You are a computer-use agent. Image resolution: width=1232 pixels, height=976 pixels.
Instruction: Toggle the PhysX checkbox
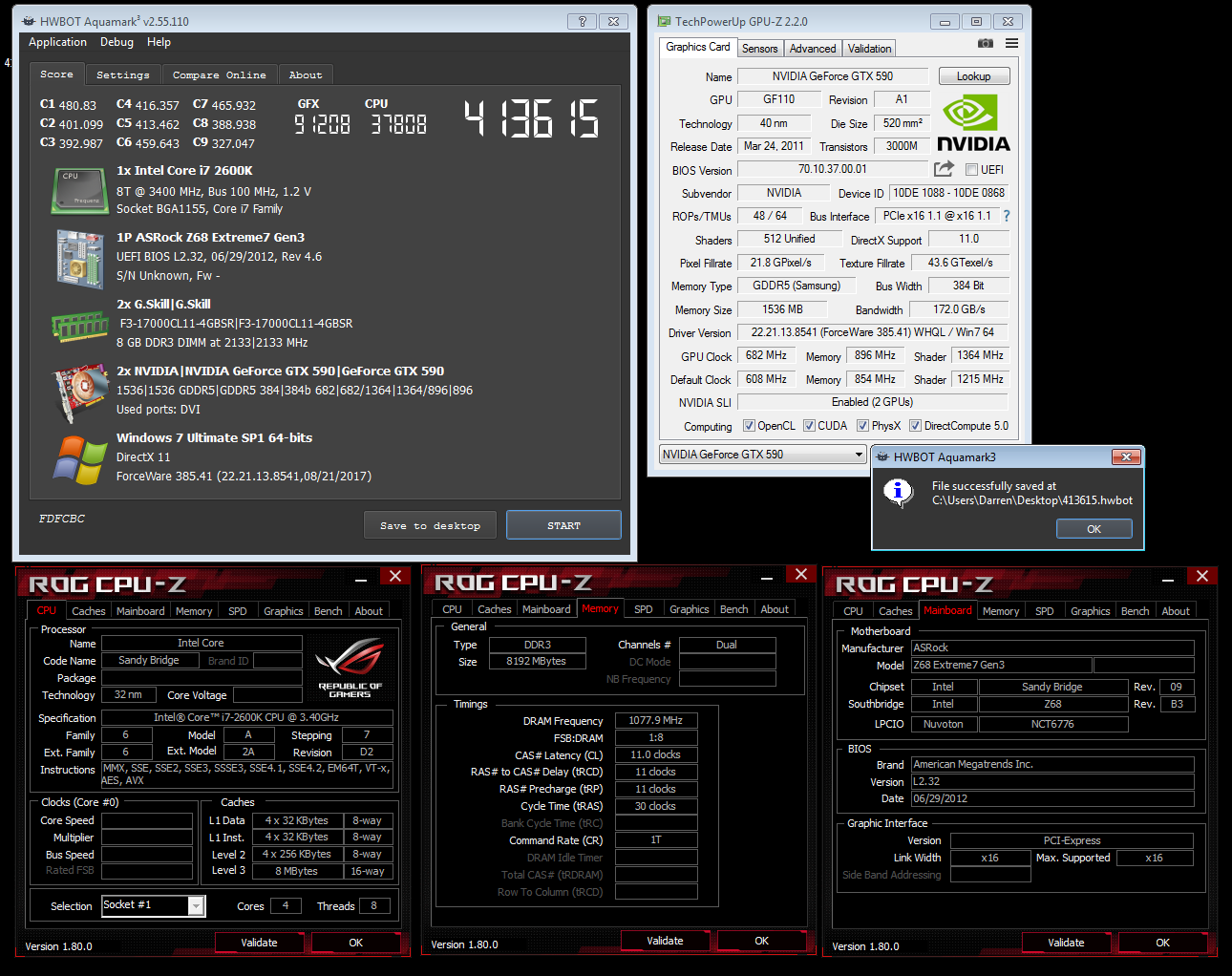(862, 426)
